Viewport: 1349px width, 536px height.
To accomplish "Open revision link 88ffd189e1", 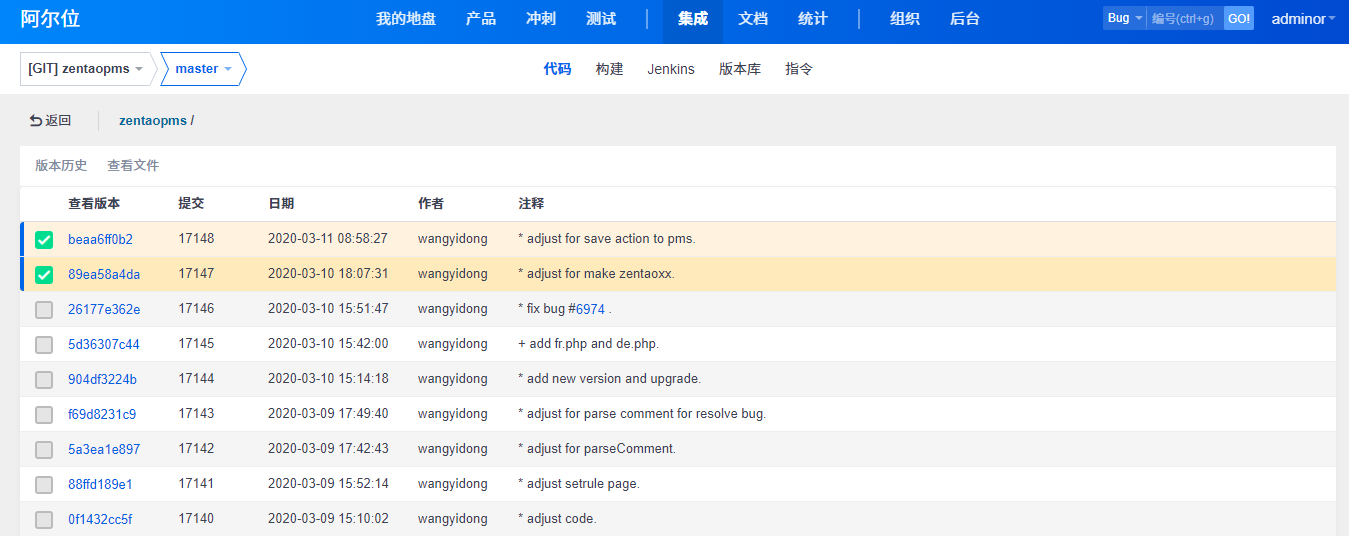I will coord(100,484).
